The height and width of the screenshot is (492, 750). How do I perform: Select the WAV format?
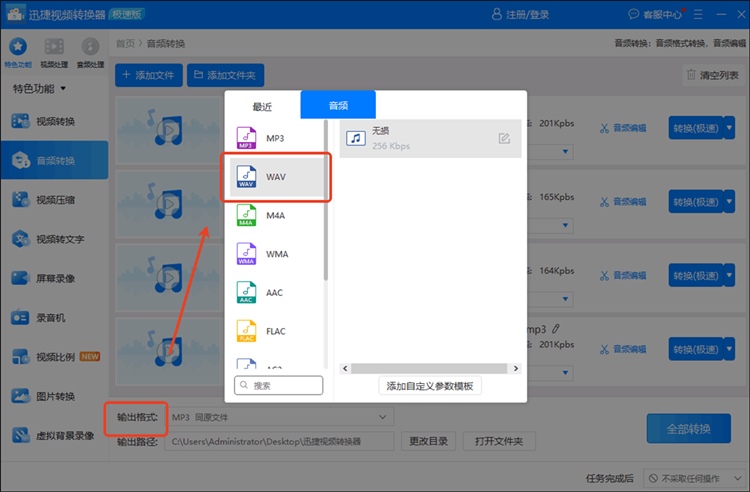click(x=276, y=177)
